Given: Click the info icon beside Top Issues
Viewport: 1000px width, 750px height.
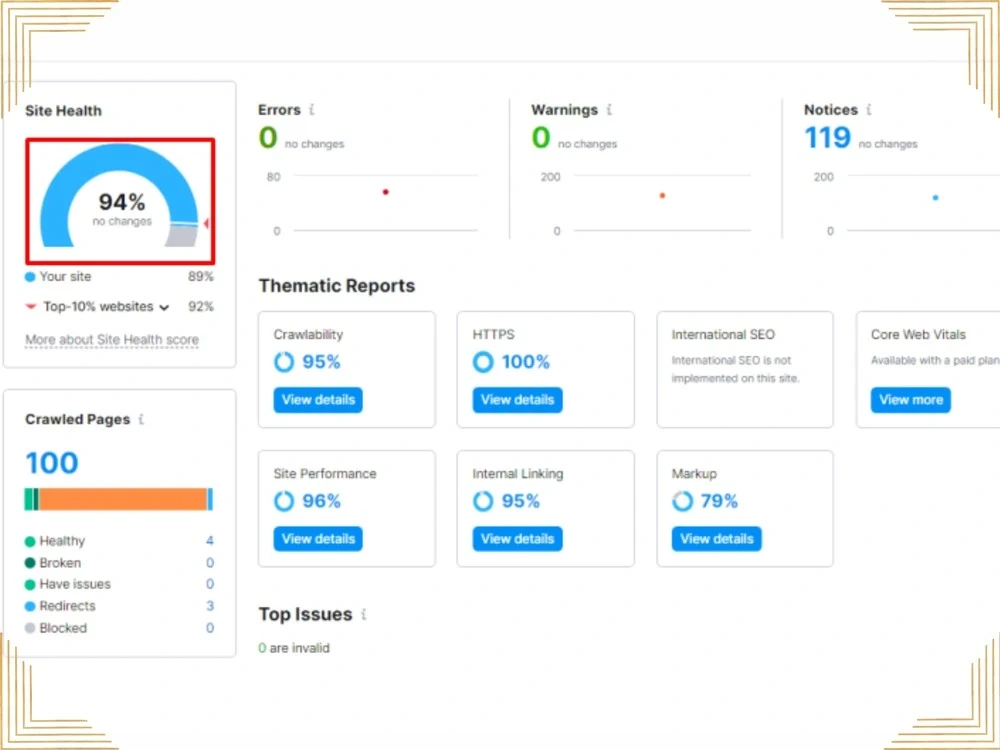Looking at the screenshot, I should 364,614.
